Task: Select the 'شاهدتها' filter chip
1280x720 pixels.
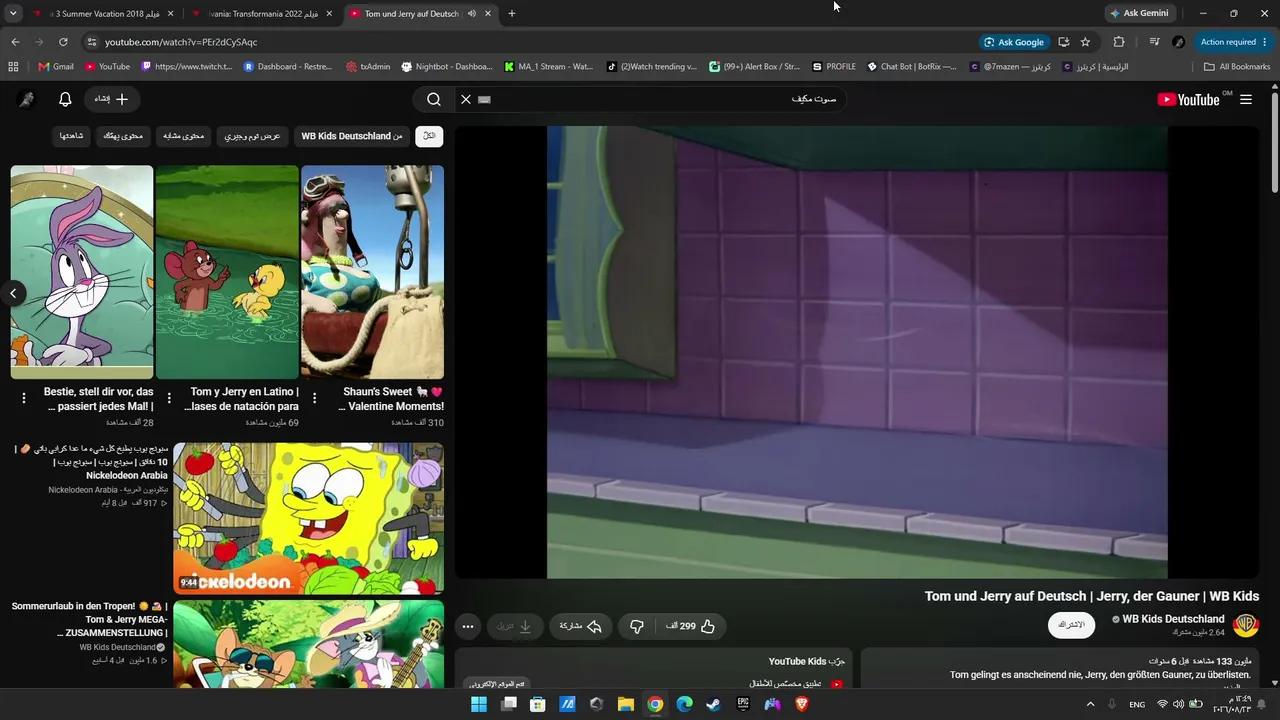Action: coord(71,136)
